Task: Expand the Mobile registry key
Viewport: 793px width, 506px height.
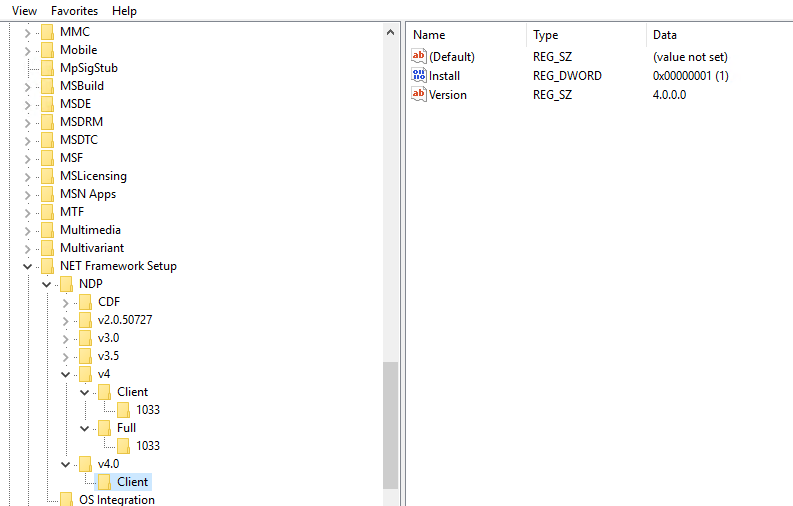Action: (x=27, y=51)
